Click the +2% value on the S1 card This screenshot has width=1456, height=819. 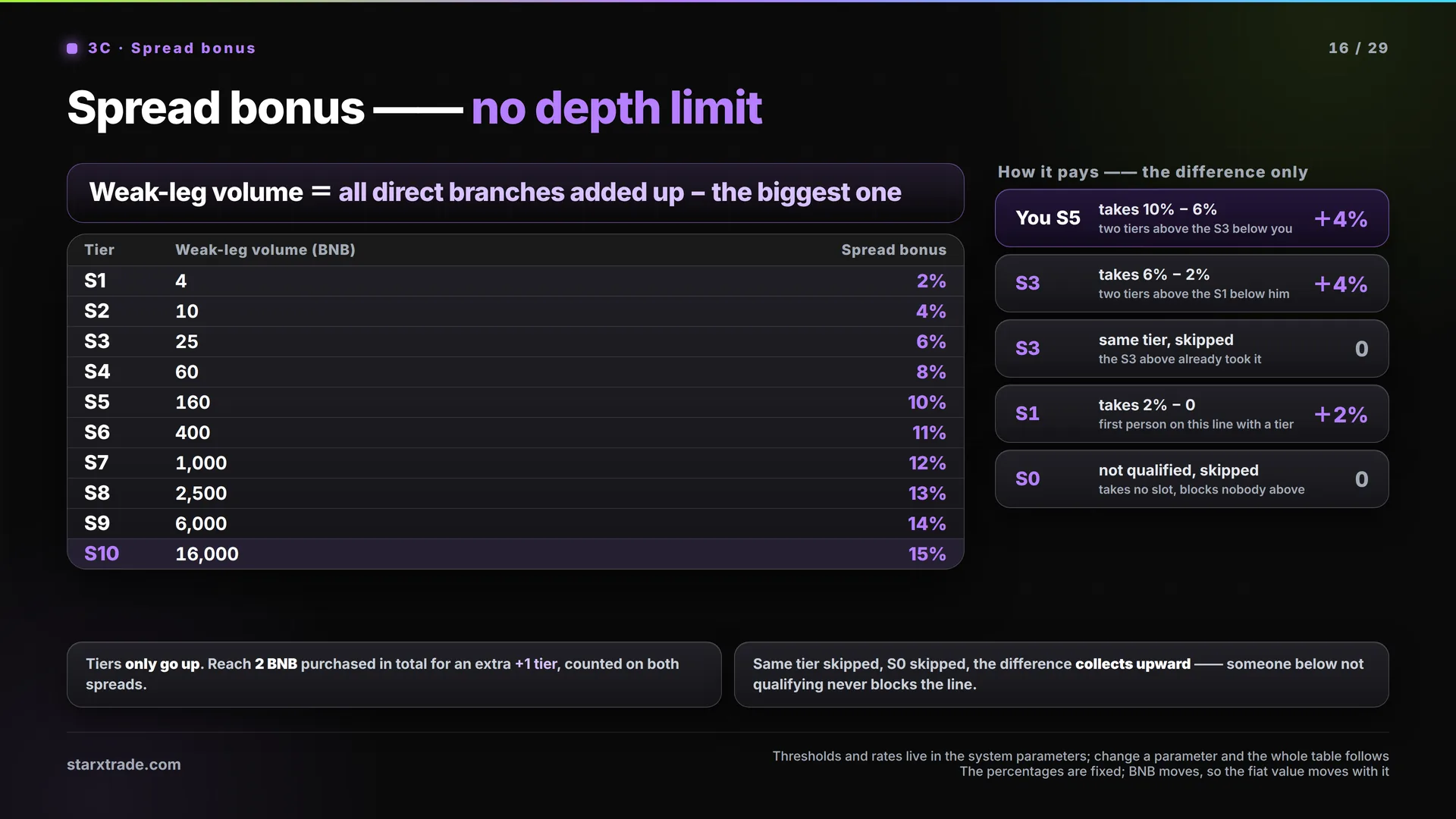tap(1341, 414)
